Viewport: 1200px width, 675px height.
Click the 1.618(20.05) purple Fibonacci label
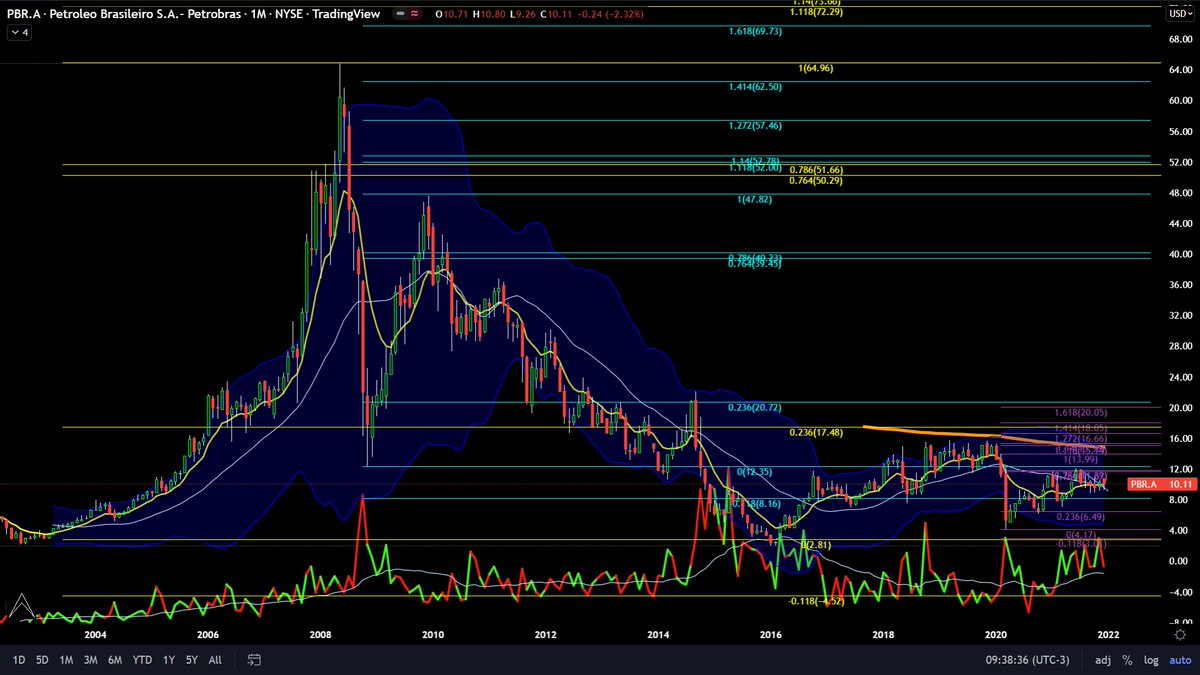(x=1080, y=412)
